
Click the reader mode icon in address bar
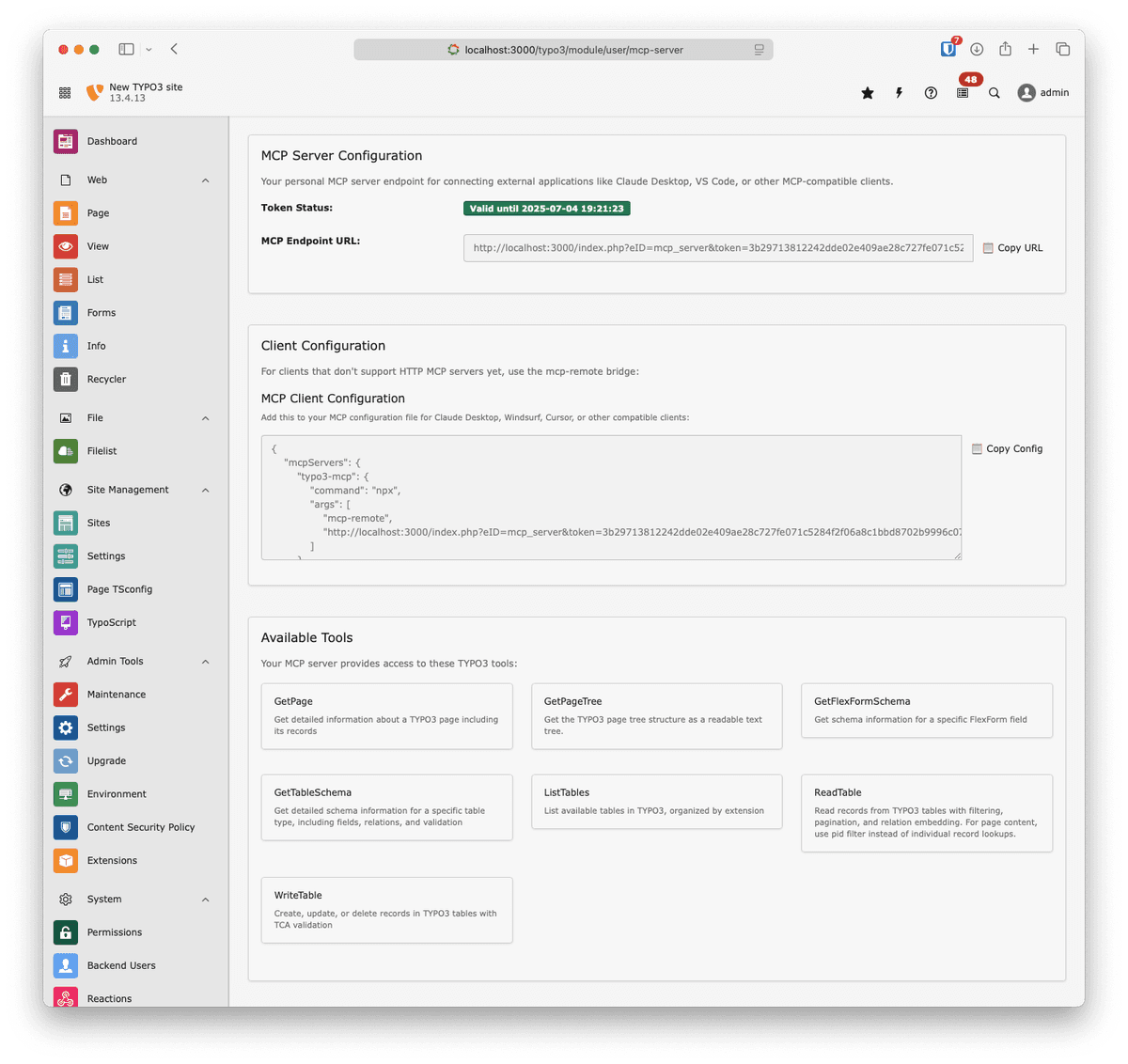coord(759,50)
